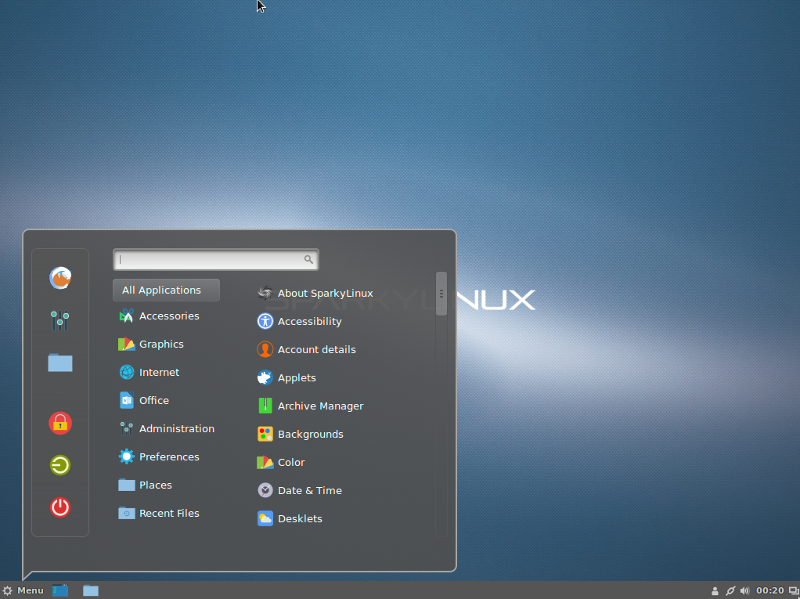Open the Accessibility text entry

click(x=309, y=321)
